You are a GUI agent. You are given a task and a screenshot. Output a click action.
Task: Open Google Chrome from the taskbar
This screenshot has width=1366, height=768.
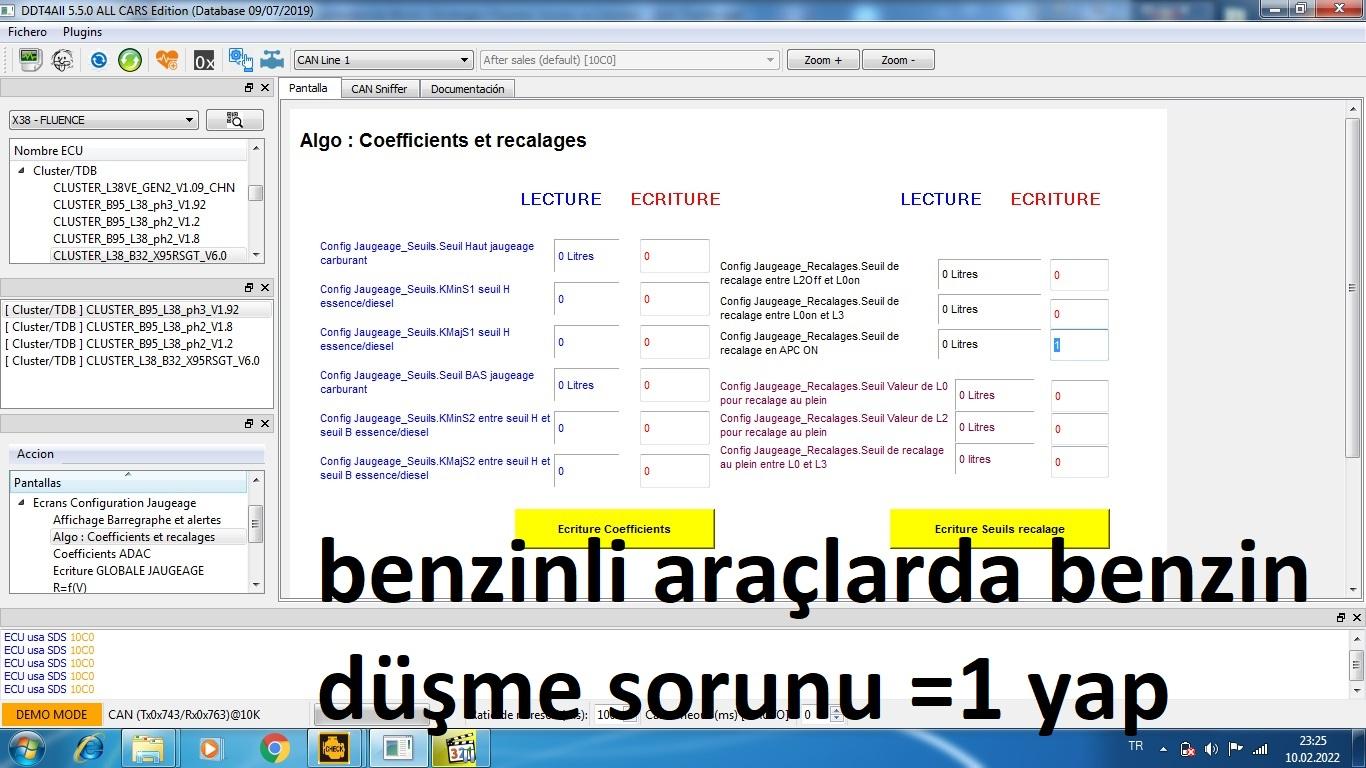(x=275, y=748)
